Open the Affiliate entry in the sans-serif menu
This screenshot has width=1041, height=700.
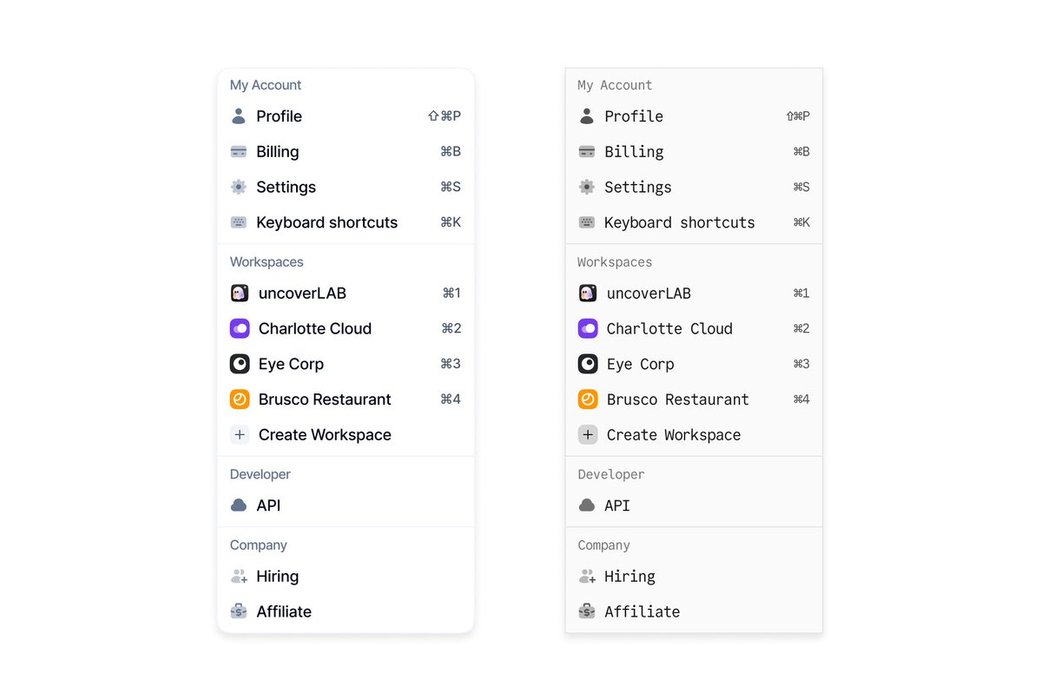283,612
